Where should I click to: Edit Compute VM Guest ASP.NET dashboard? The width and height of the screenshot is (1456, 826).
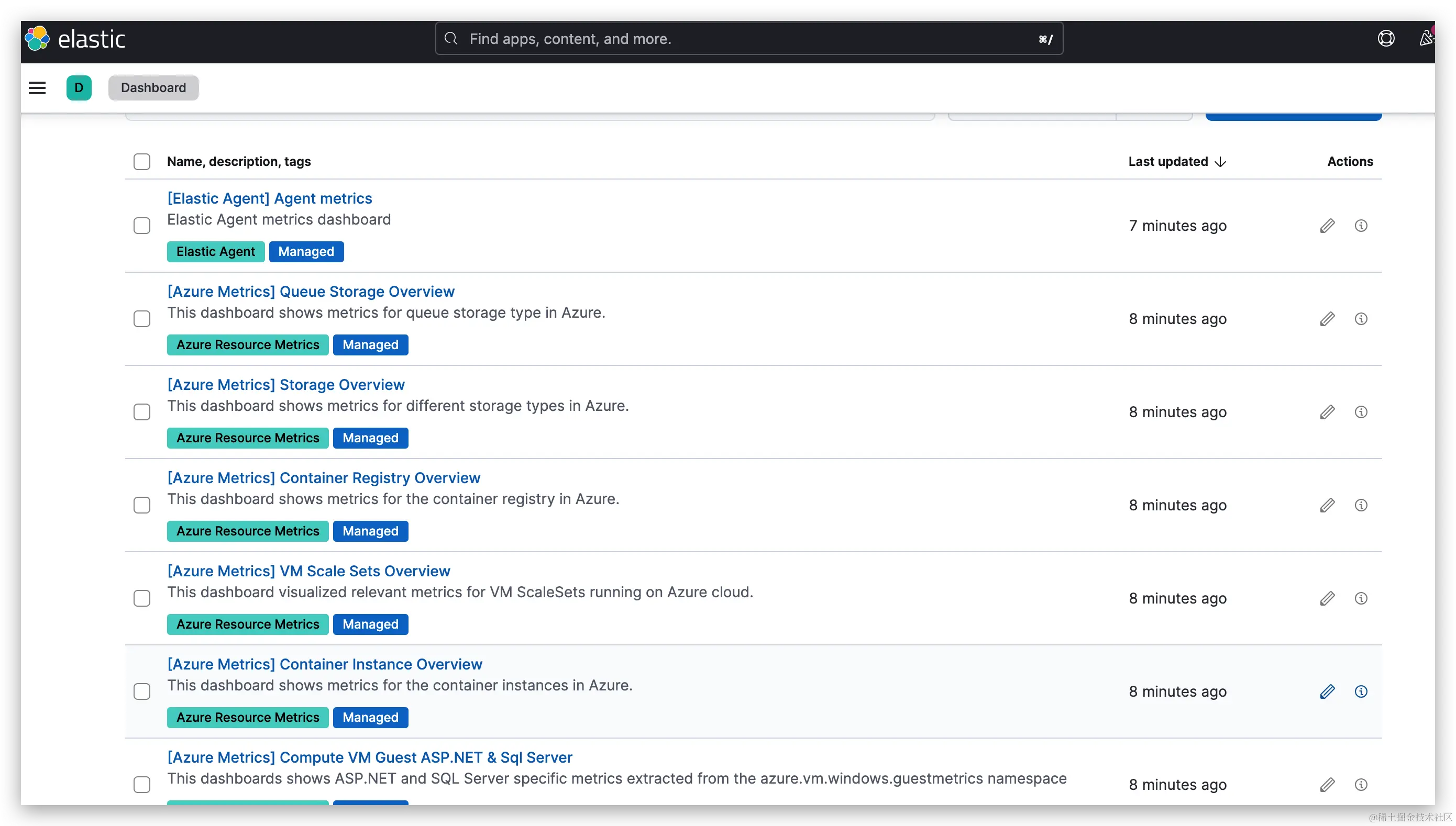click(x=1327, y=785)
